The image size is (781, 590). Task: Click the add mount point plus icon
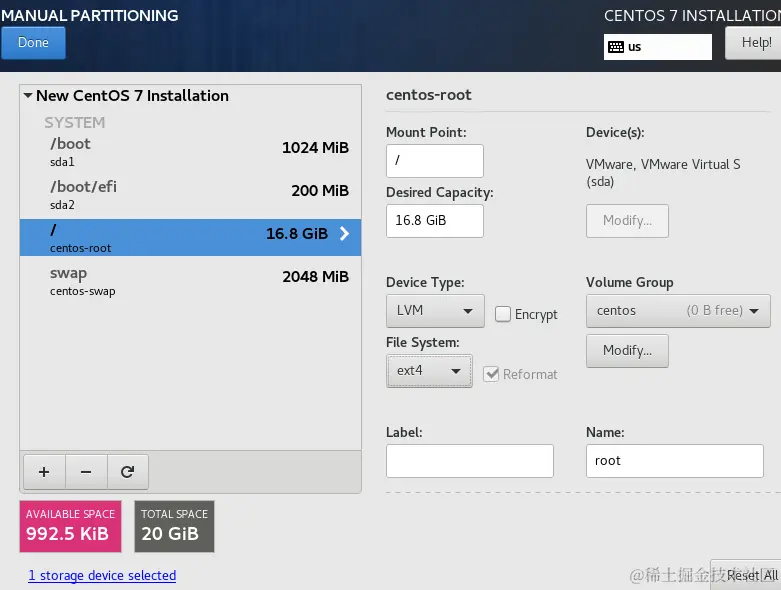click(44, 472)
